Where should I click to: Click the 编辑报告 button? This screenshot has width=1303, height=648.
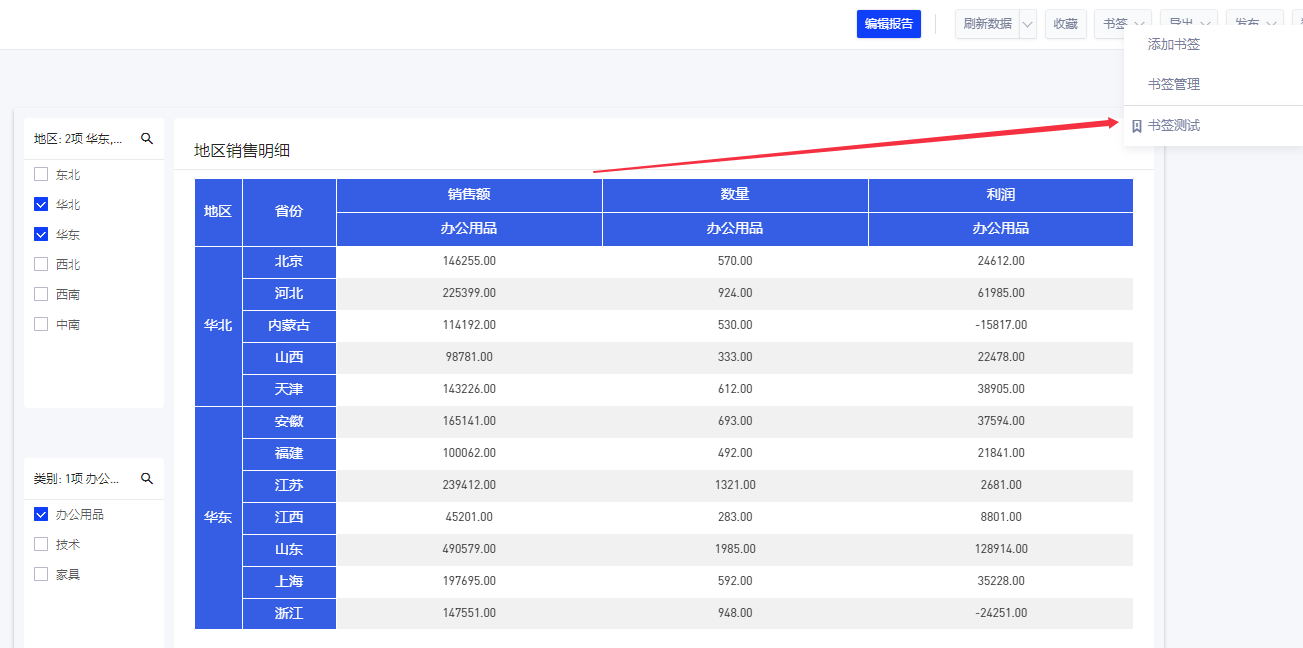pos(888,24)
